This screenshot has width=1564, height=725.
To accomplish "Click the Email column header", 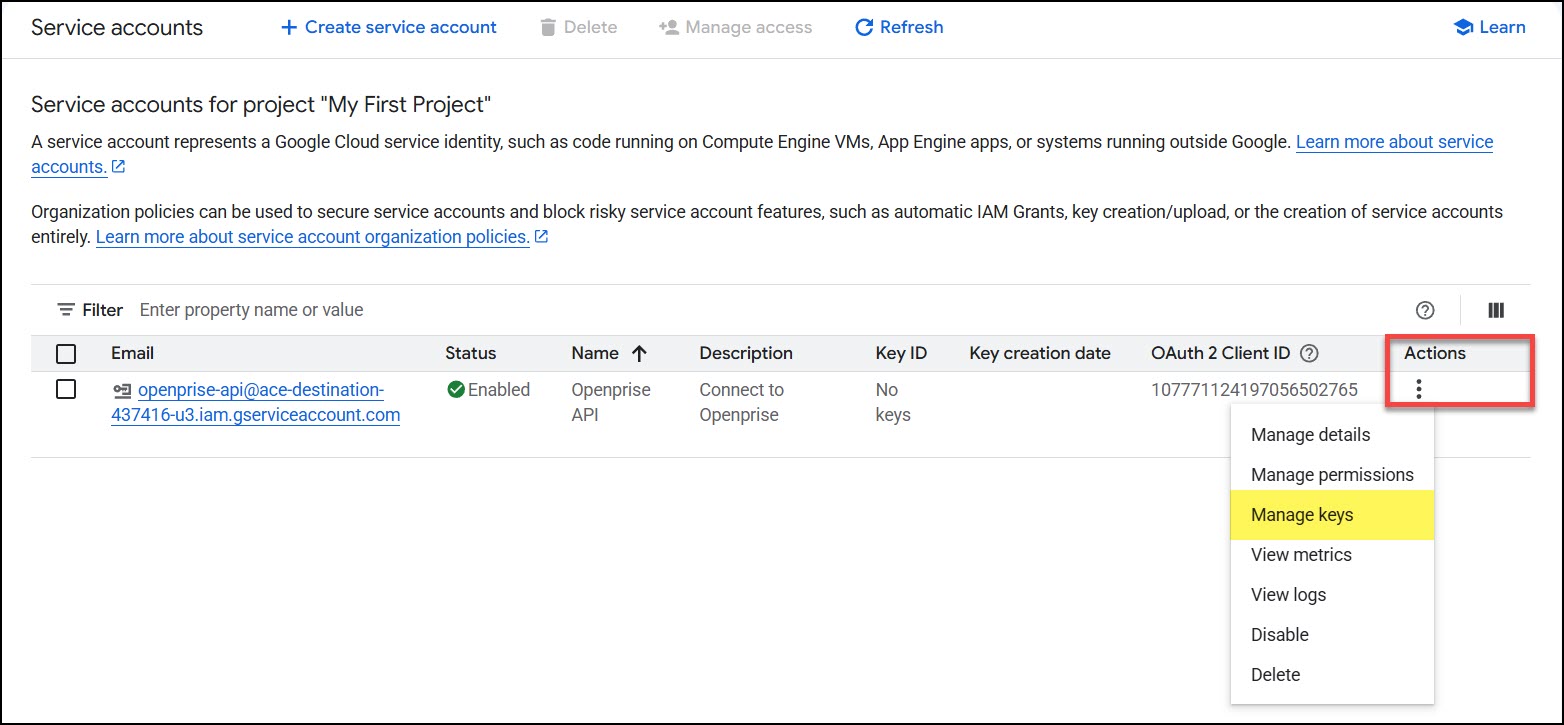I will [x=132, y=353].
